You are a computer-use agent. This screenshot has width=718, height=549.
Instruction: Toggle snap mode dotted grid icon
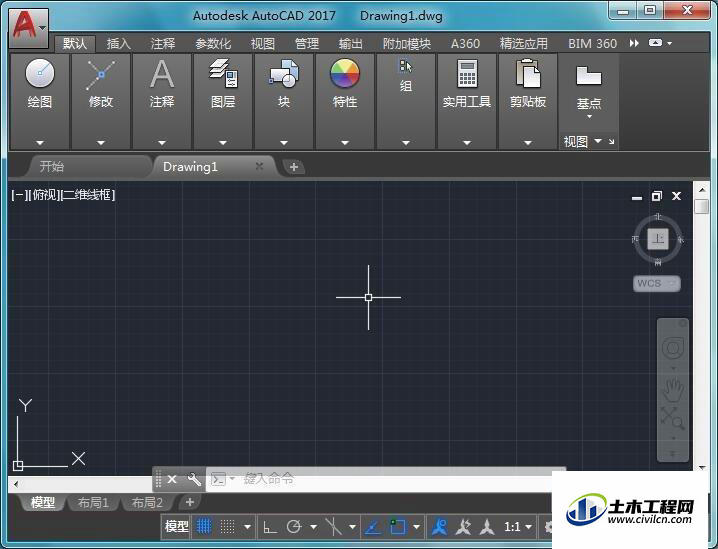click(x=228, y=527)
